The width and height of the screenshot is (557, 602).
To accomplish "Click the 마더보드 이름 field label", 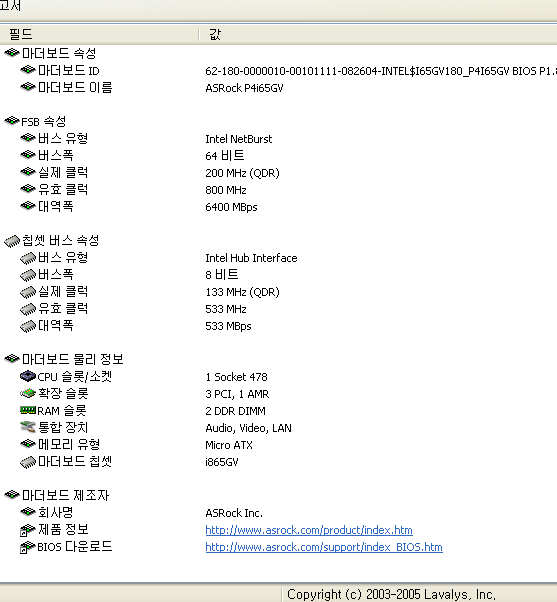I will pyautogui.click(x=75, y=88).
